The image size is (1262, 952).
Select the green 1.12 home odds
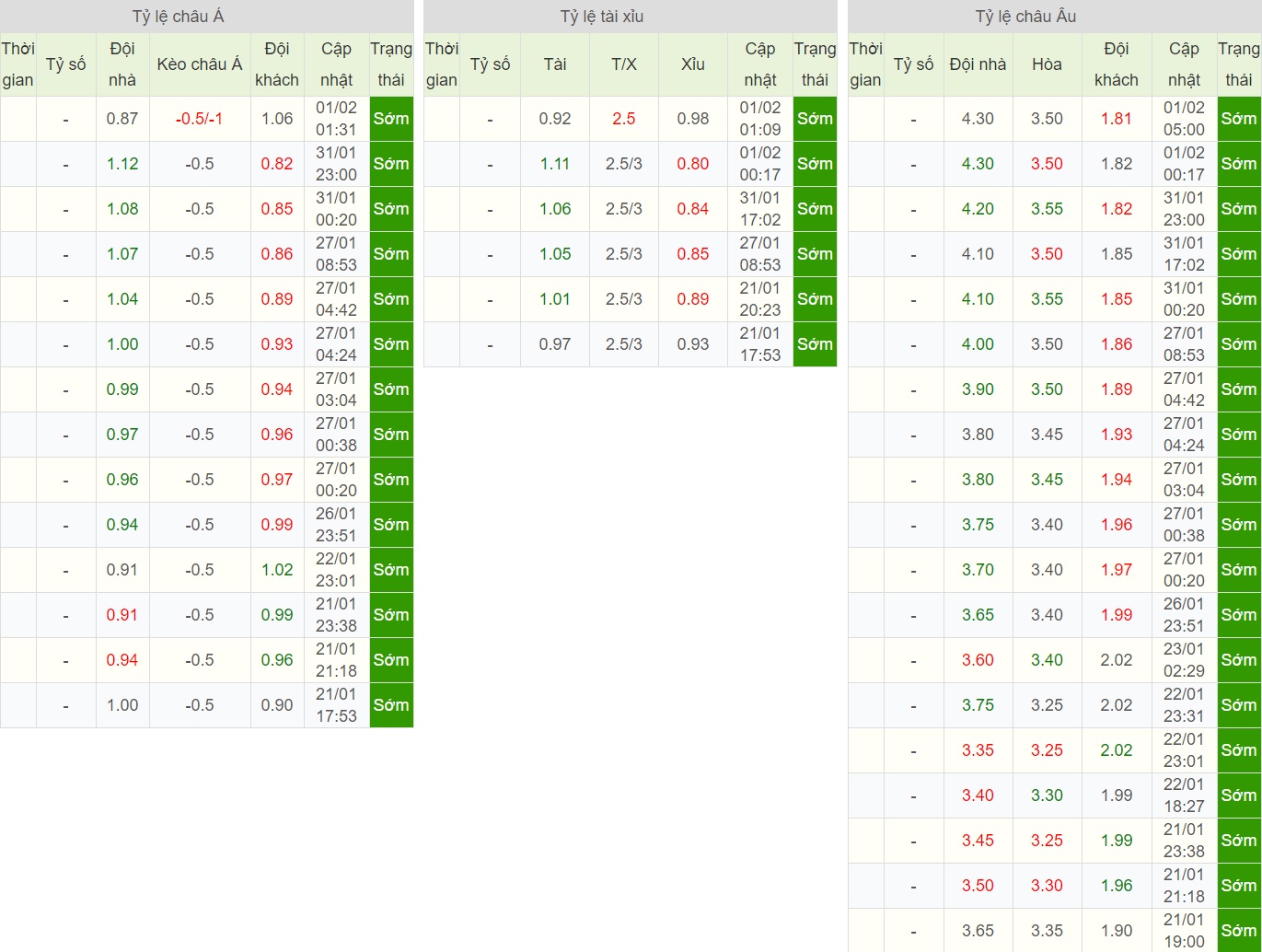pos(122,164)
